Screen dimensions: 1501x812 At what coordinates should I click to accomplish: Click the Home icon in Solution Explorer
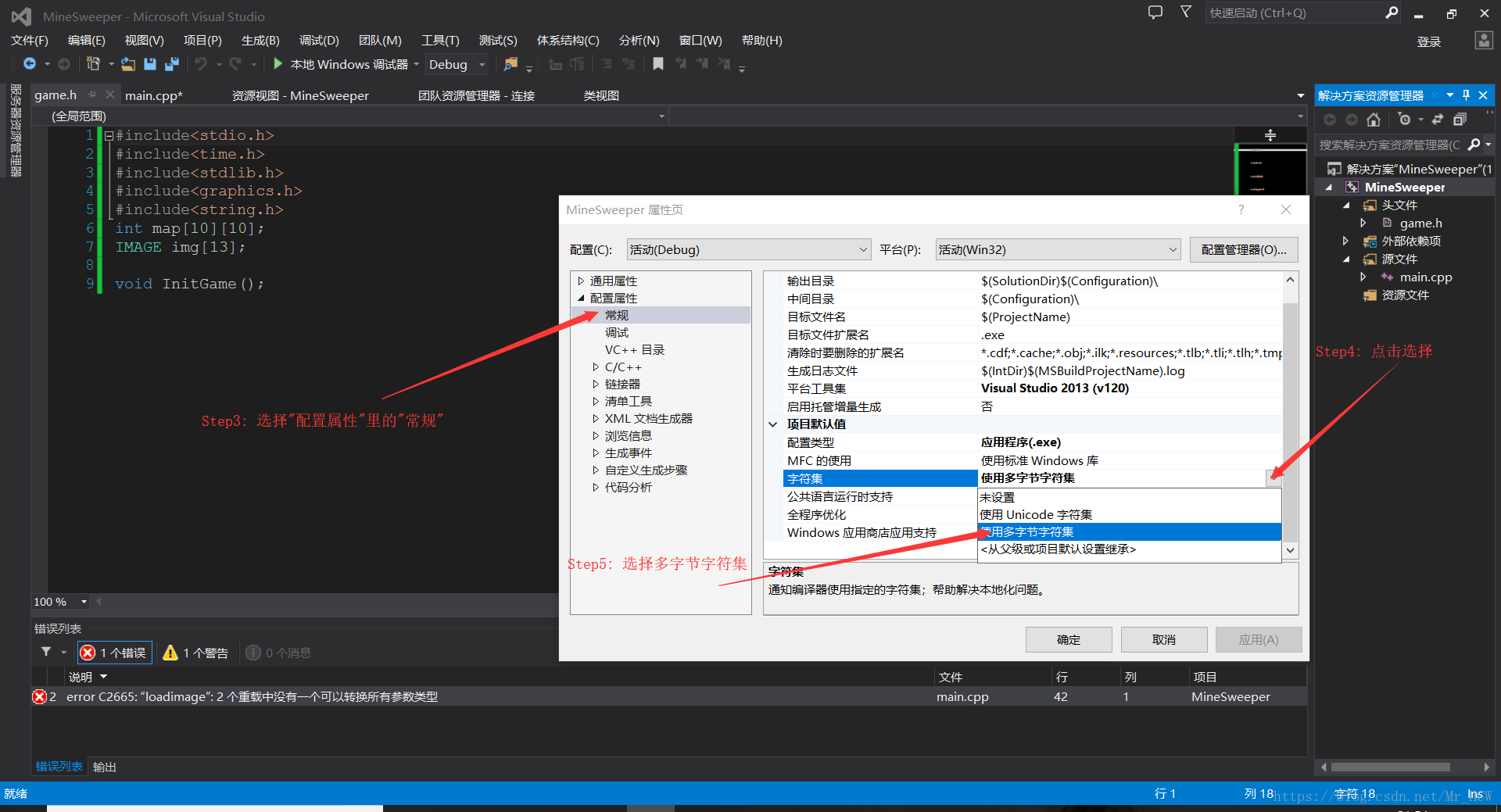click(1374, 120)
